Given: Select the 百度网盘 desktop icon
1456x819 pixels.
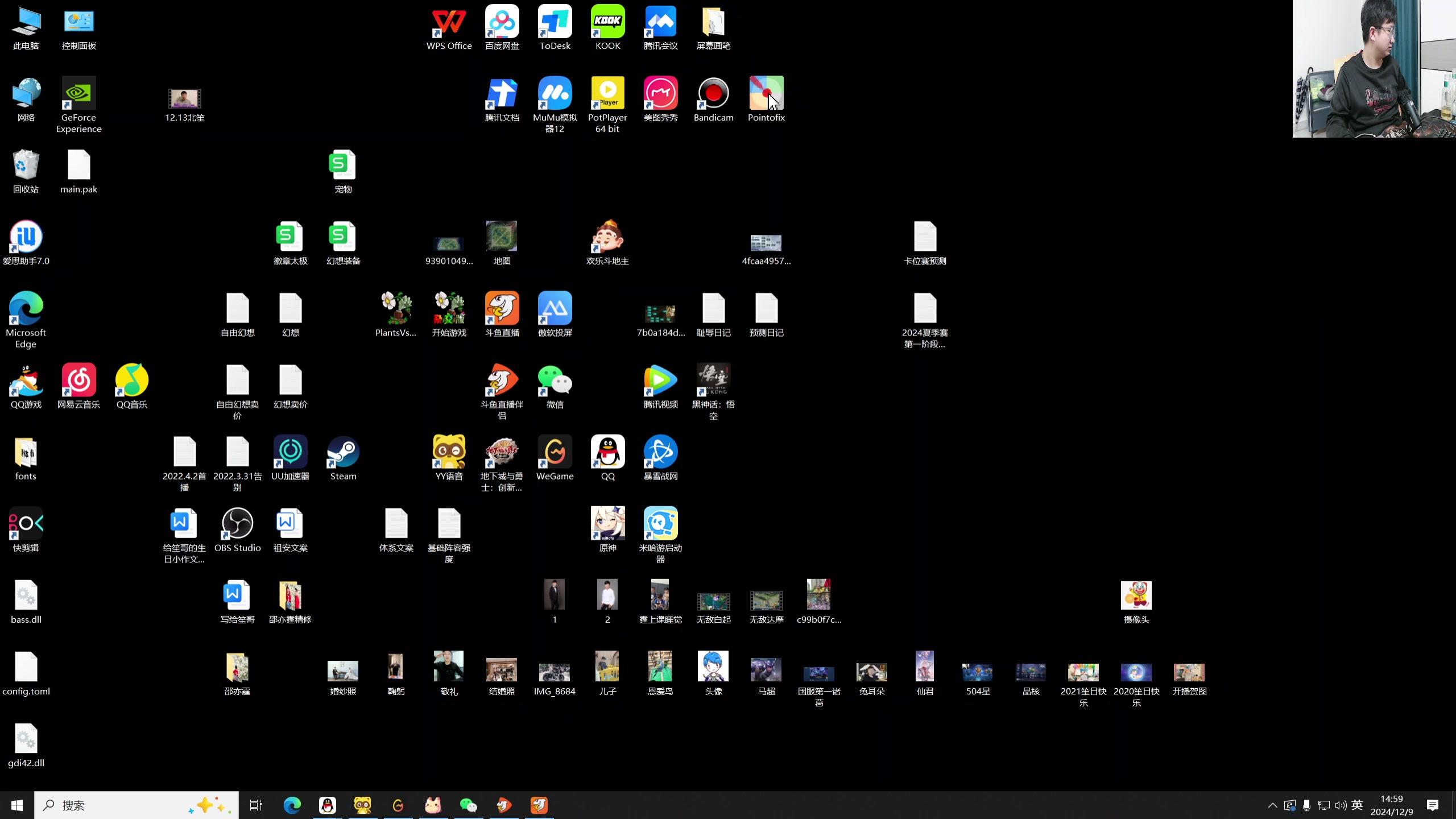Looking at the screenshot, I should (502, 27).
